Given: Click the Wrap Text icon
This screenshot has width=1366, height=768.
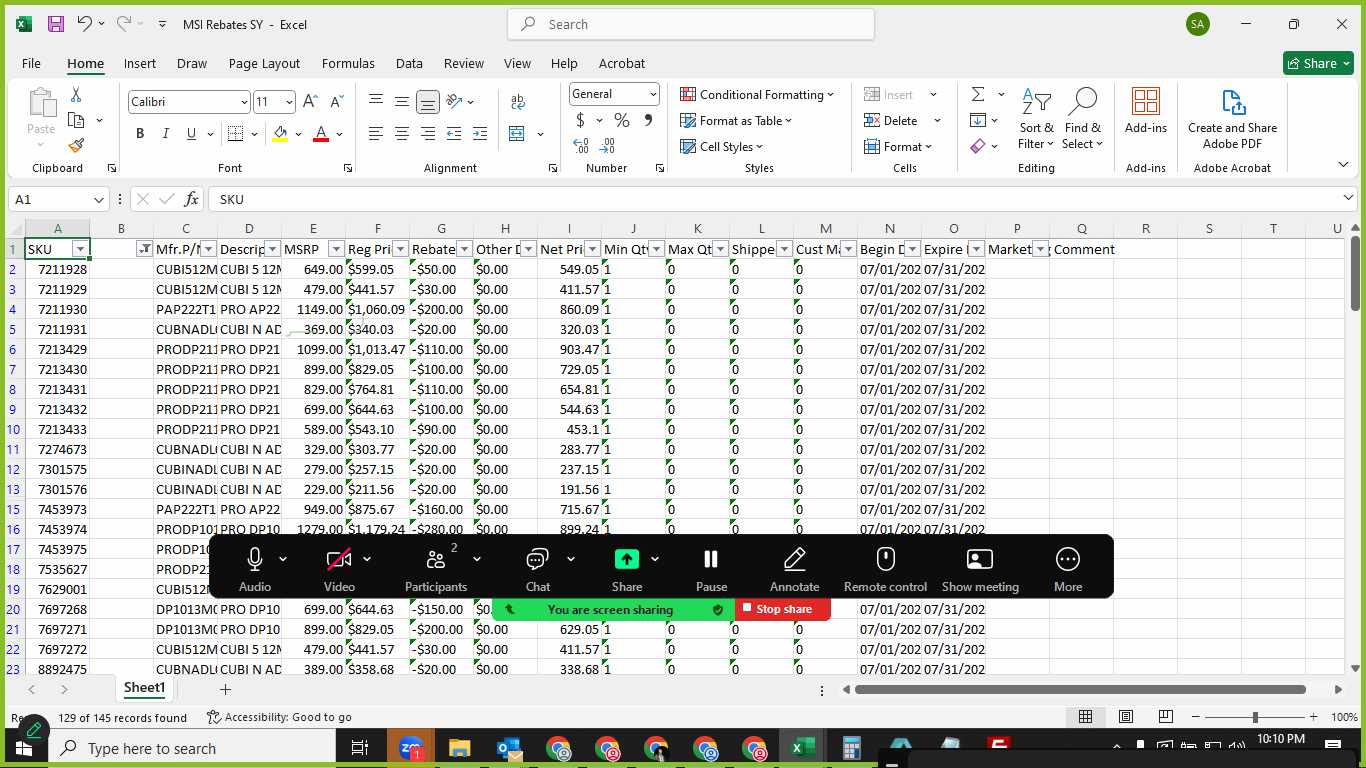Looking at the screenshot, I should click(518, 101).
